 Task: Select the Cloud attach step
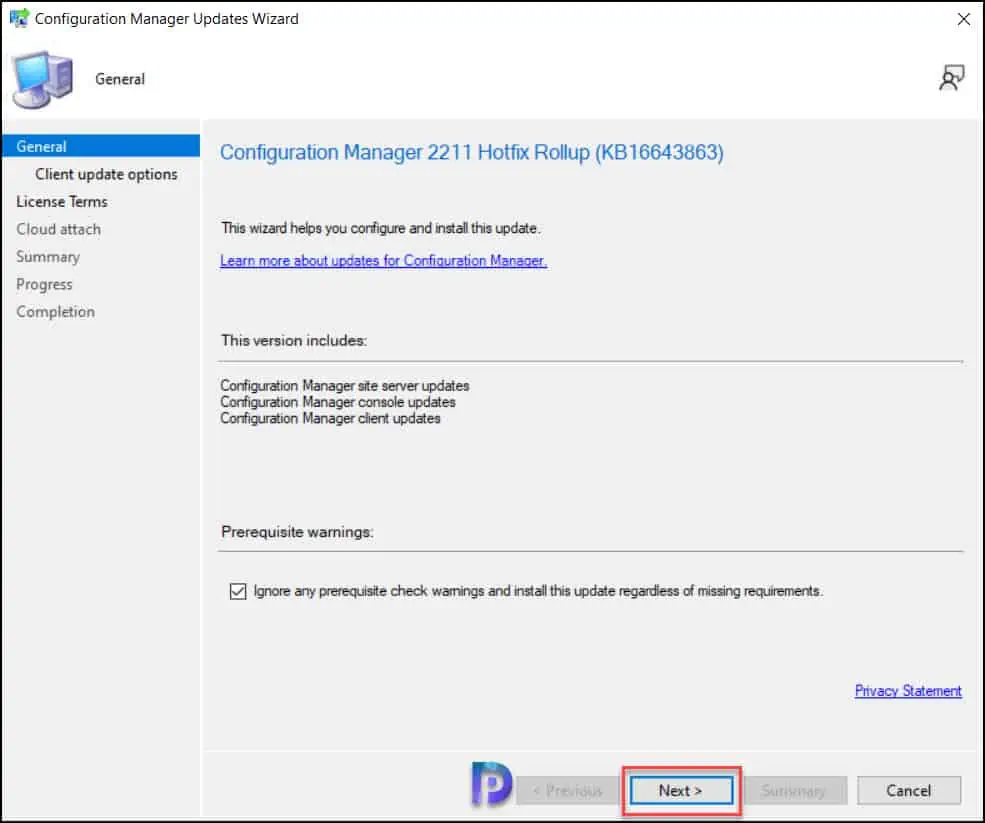pyautogui.click(x=58, y=229)
